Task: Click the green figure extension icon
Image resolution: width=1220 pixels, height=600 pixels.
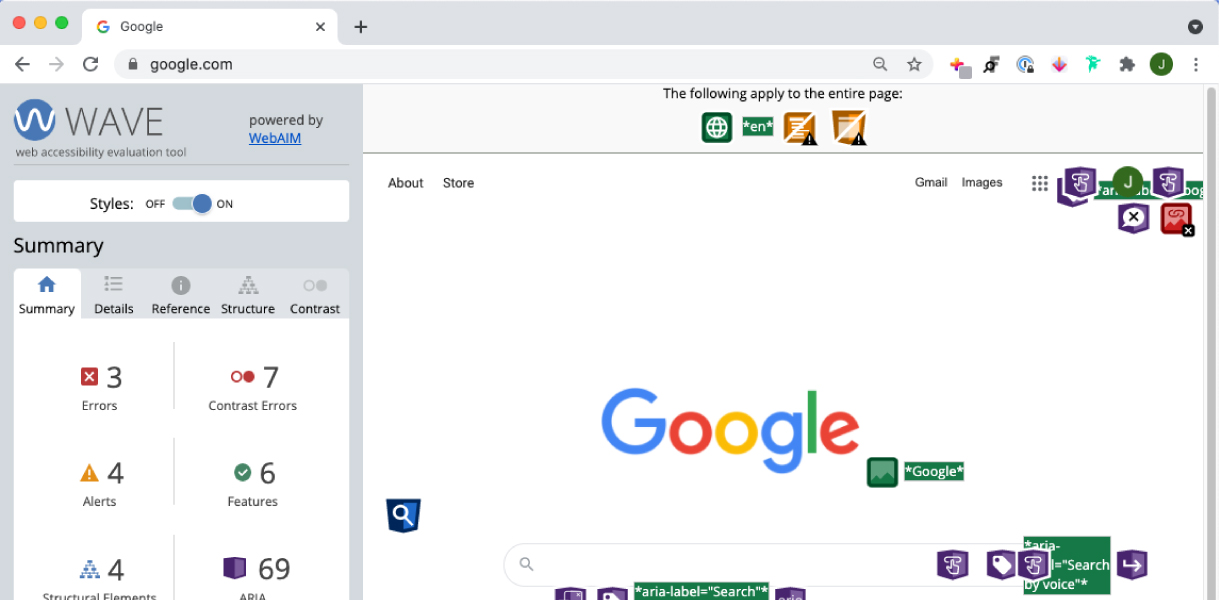Action: 1093,65
